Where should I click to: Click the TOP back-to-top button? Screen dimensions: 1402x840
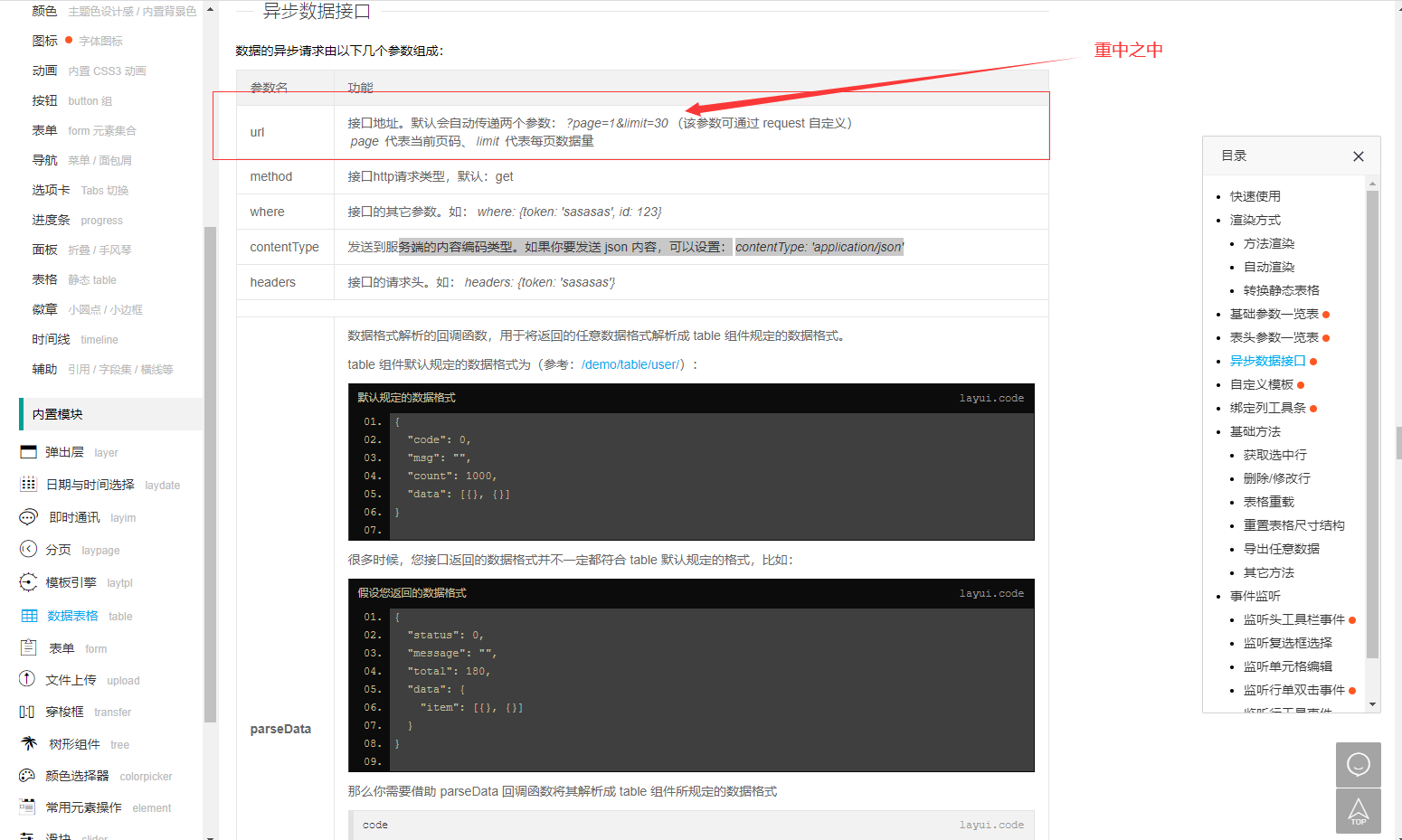1358,811
